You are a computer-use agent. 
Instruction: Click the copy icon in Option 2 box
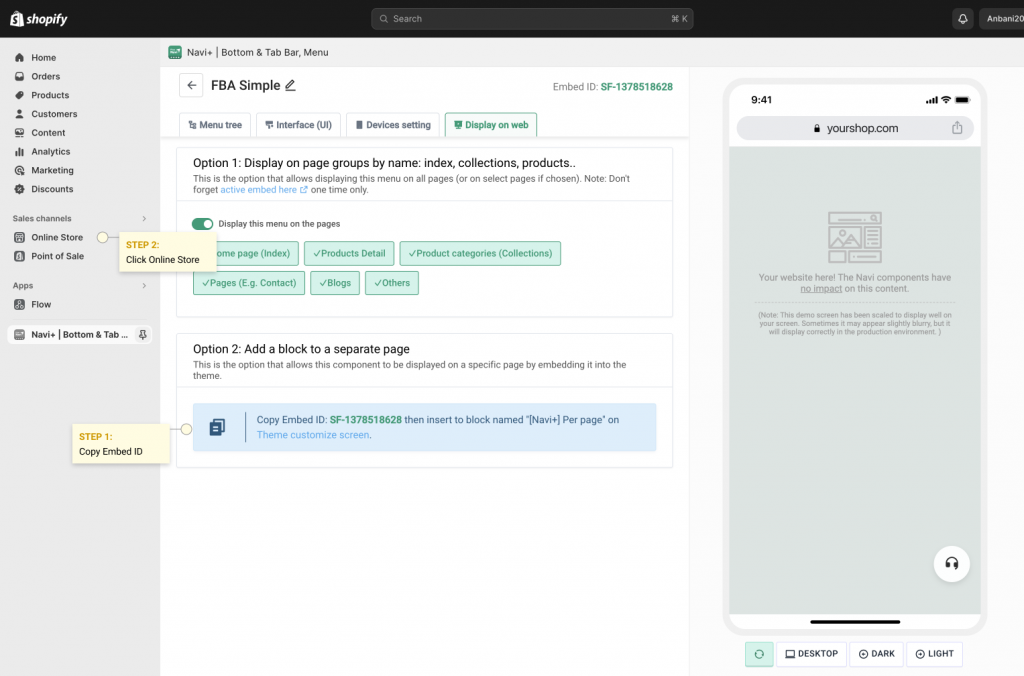[217, 427]
